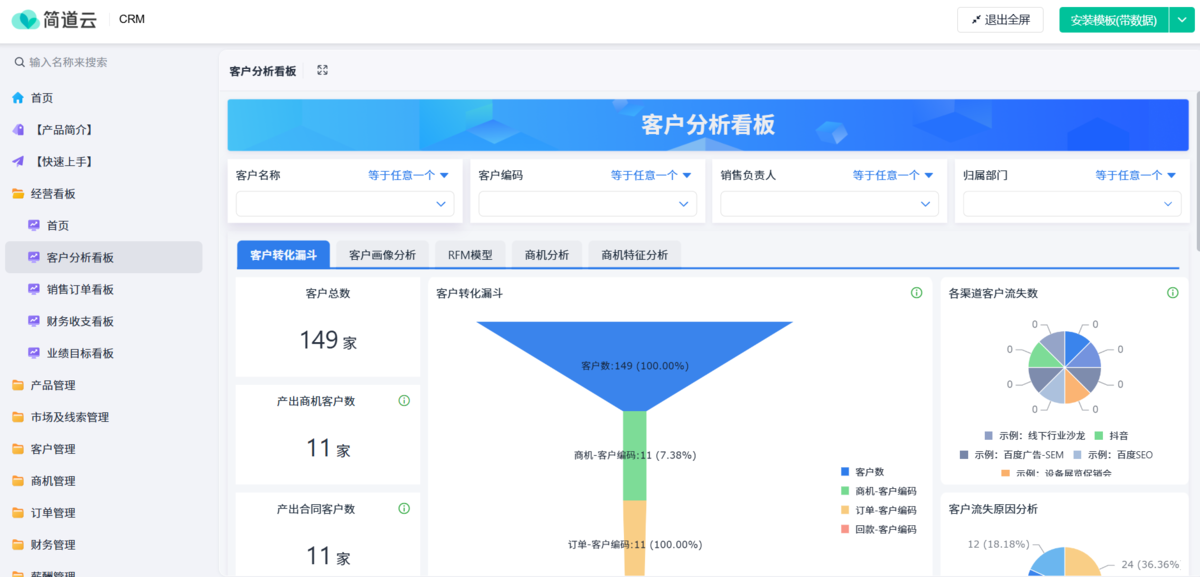
Task: Expand the arrow next to 安装模板 button
Action: pos(1180,19)
